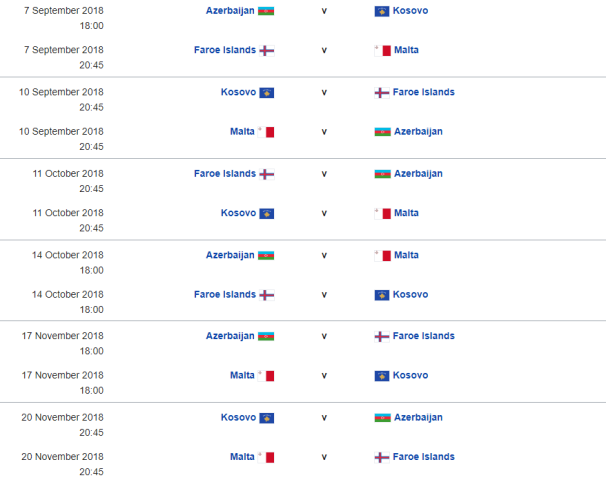Open Kosovo team link on 10 September
606x480 pixels.
tap(238, 92)
